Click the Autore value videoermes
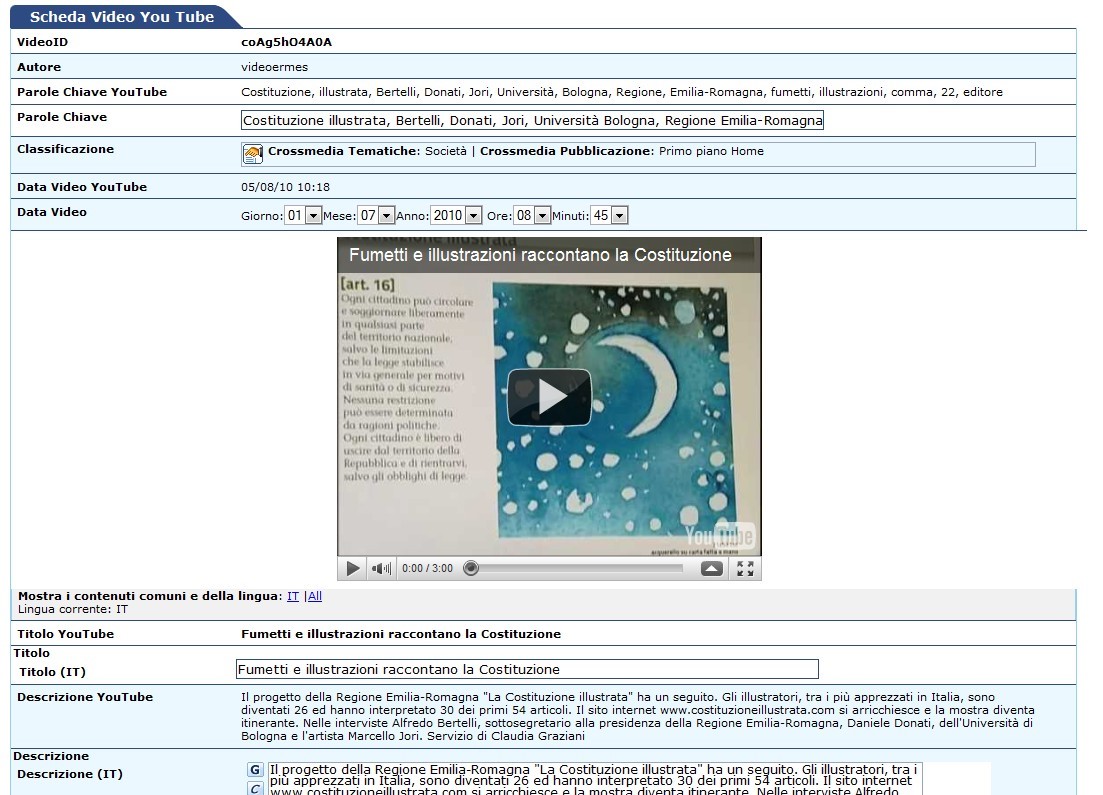Screen dimensions: 1103x795 (274, 68)
